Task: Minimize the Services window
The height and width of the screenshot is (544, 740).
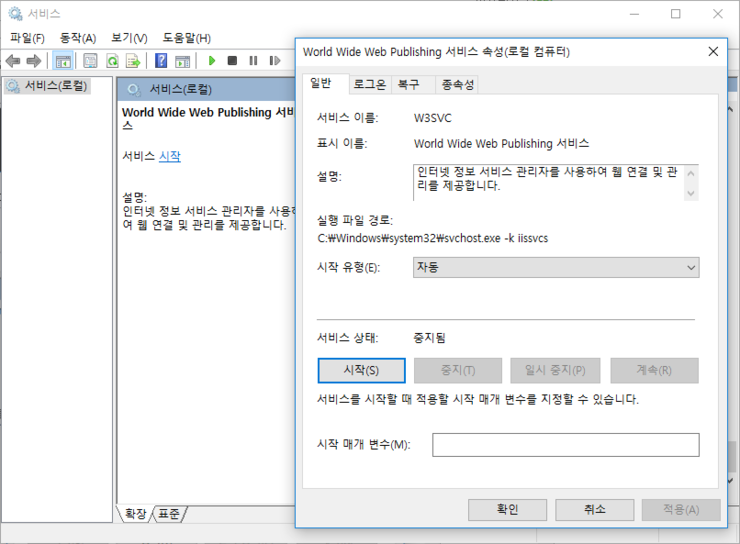Action: 634,14
